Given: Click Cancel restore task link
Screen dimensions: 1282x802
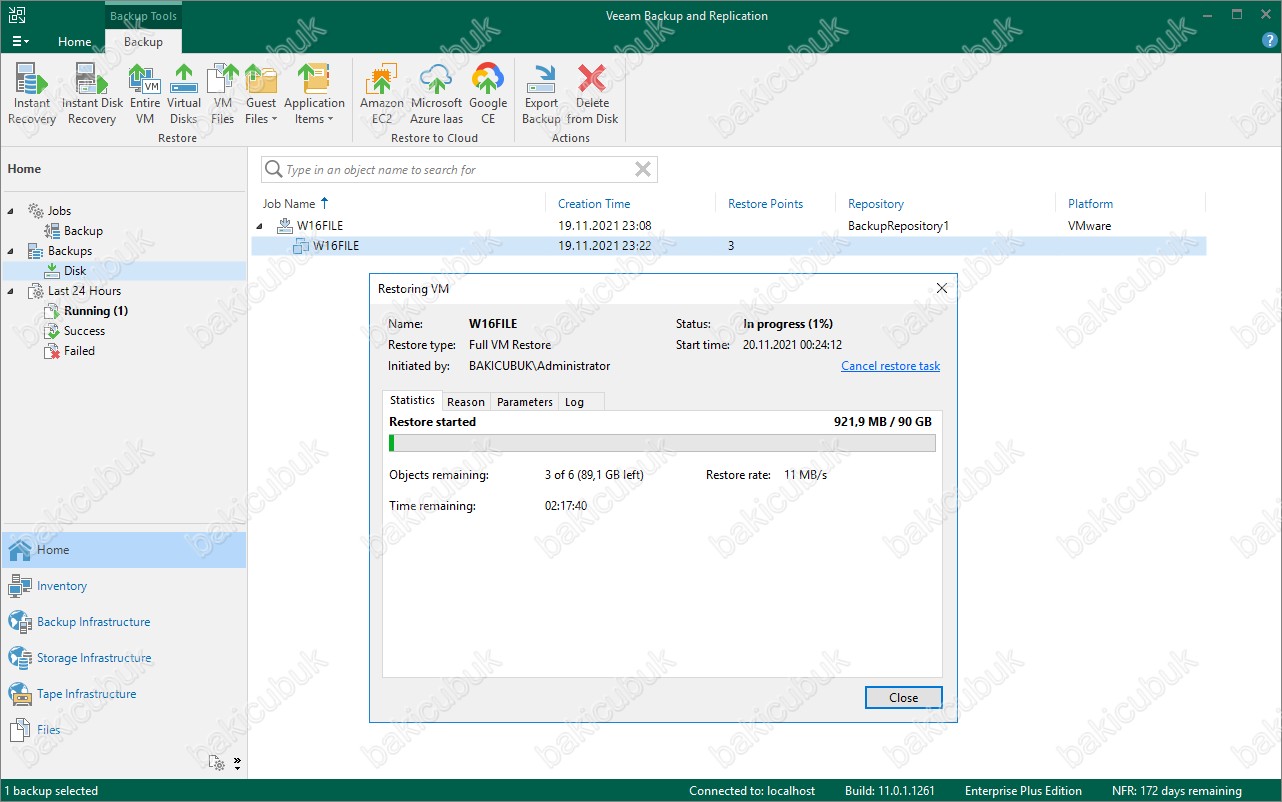Looking at the screenshot, I should click(890, 366).
